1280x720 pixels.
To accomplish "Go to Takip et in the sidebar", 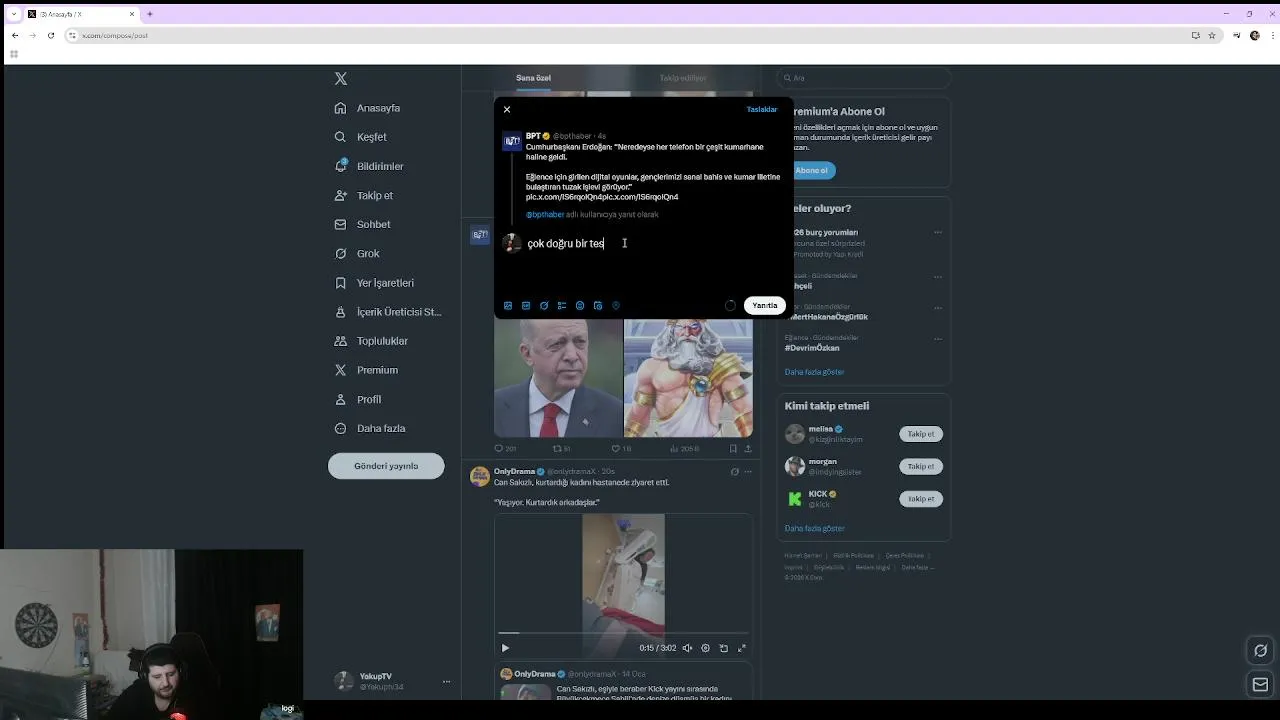I will point(364,195).
